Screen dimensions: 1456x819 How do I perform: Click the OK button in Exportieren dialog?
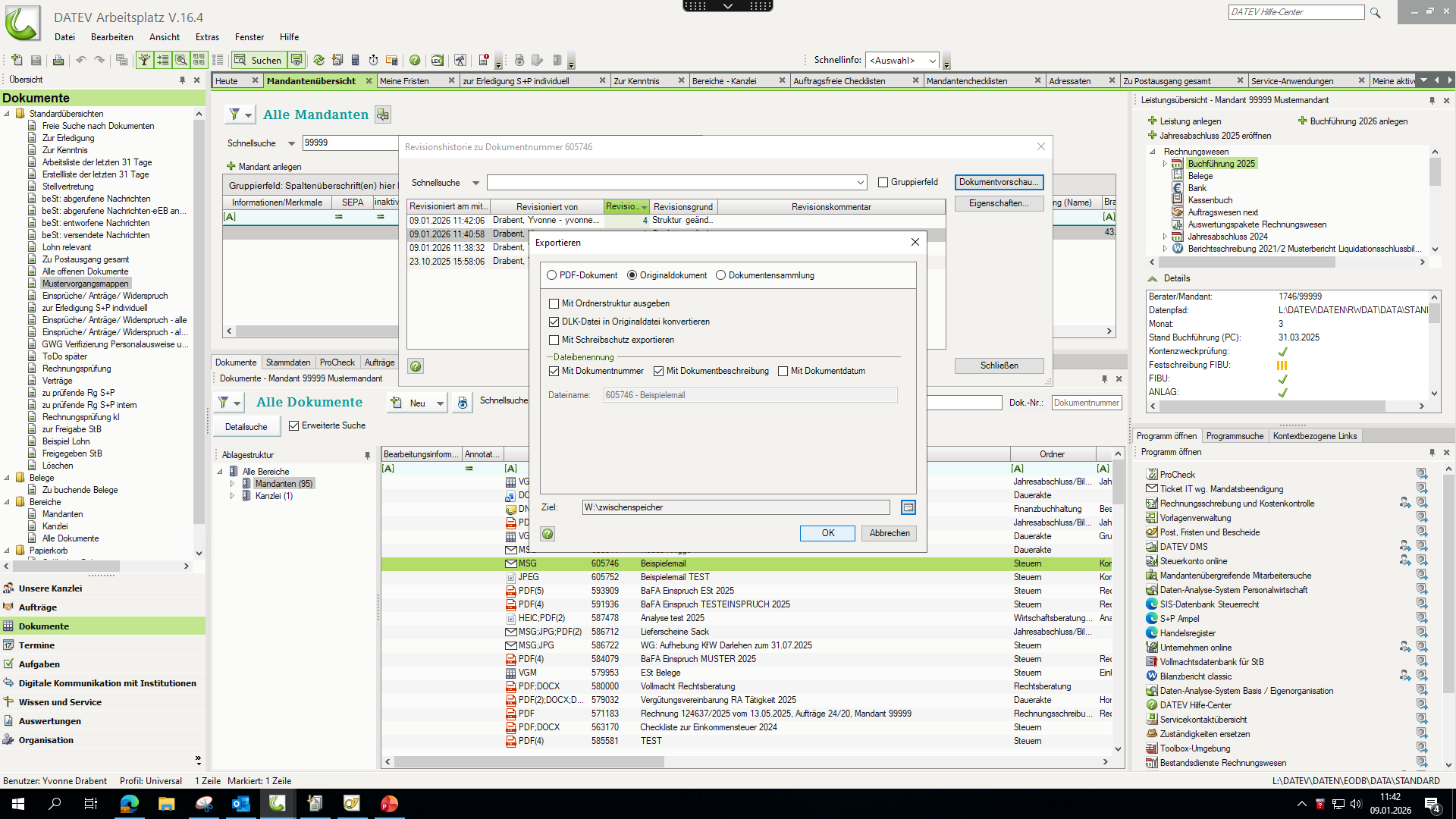(x=827, y=533)
